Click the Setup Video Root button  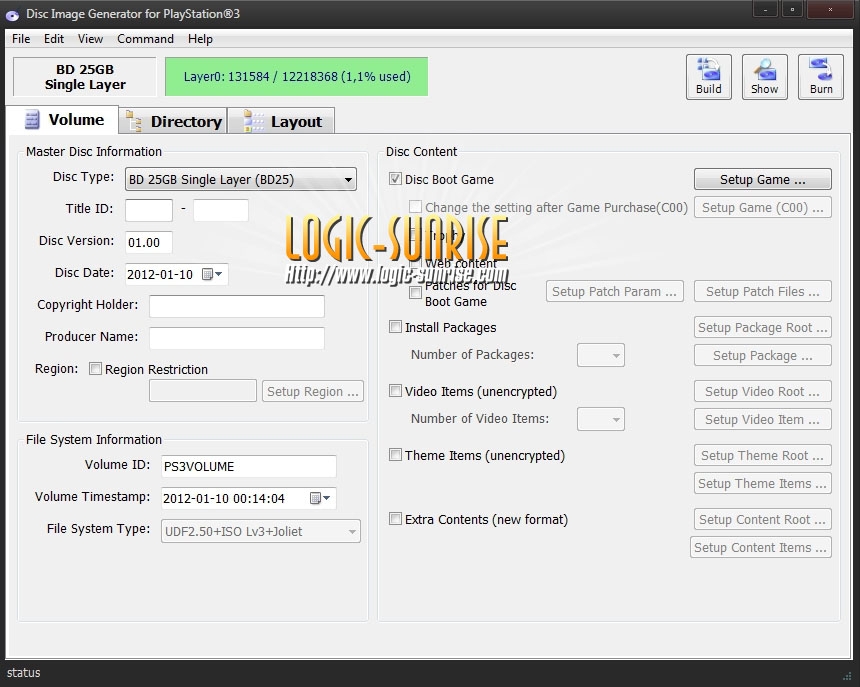763,391
